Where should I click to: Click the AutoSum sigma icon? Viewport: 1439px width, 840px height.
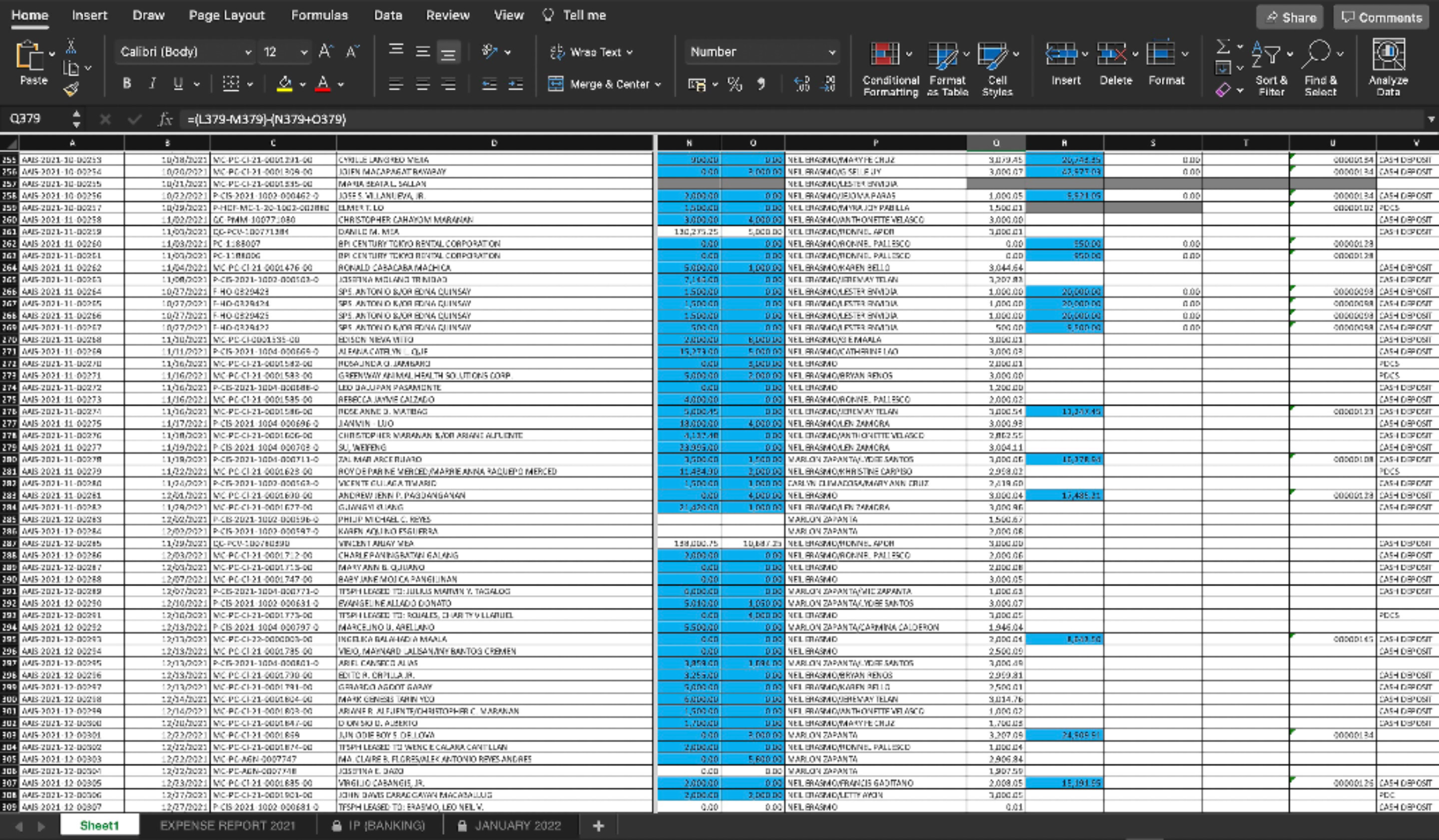(x=1223, y=46)
